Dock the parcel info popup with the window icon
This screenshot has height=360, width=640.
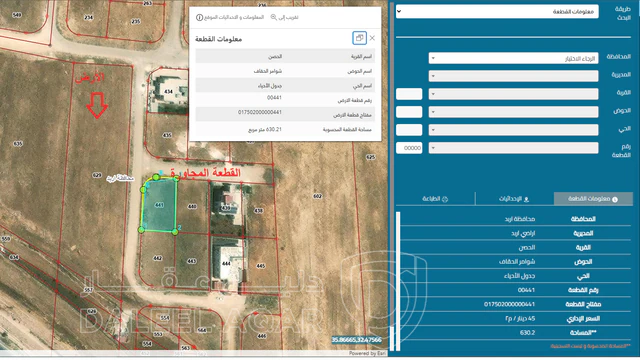359,38
